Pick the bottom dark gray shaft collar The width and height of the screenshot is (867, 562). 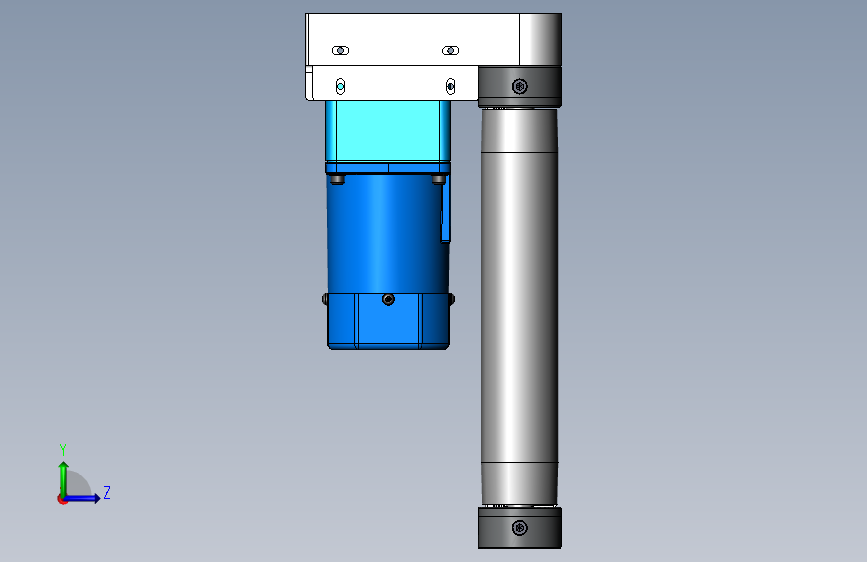[520, 528]
